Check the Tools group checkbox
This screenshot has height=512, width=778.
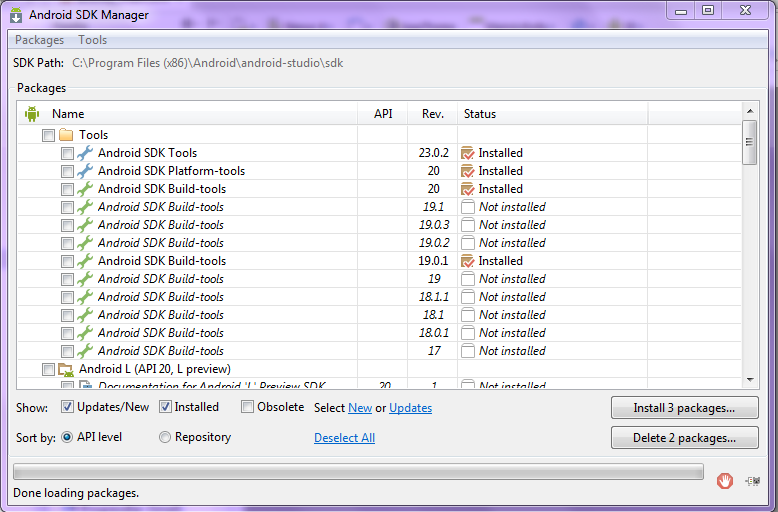pos(48,135)
